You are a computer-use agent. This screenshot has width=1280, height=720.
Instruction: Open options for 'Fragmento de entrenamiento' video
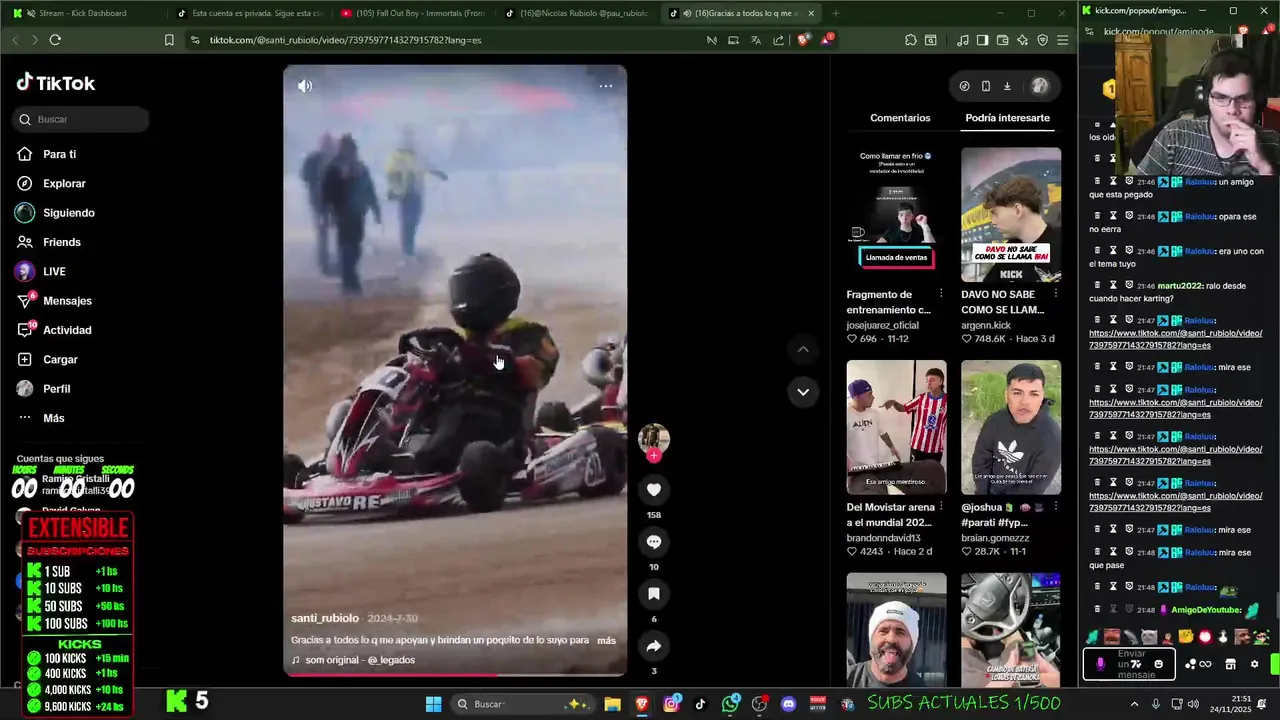coord(940,294)
